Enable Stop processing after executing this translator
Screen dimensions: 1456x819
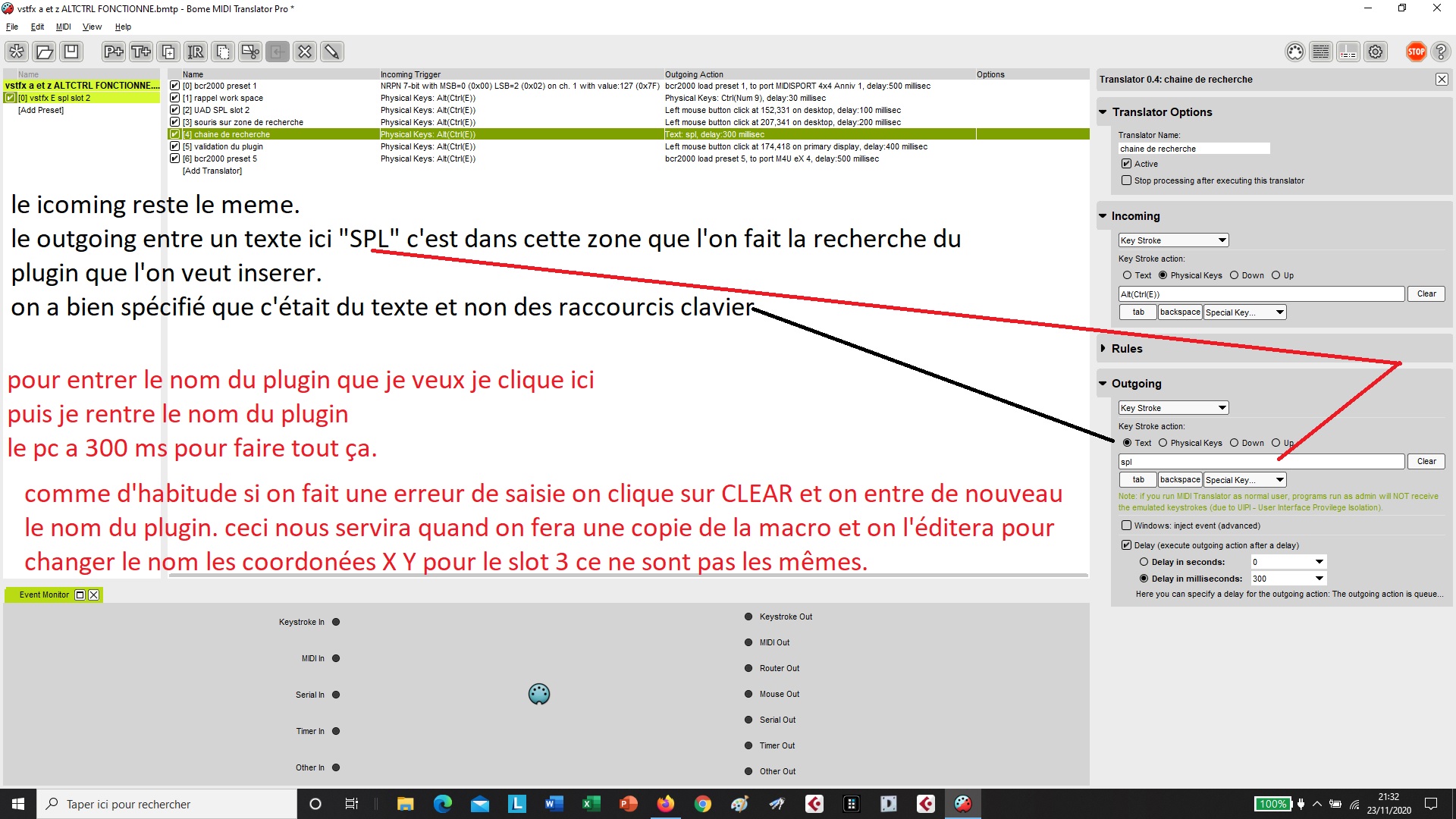1127,180
